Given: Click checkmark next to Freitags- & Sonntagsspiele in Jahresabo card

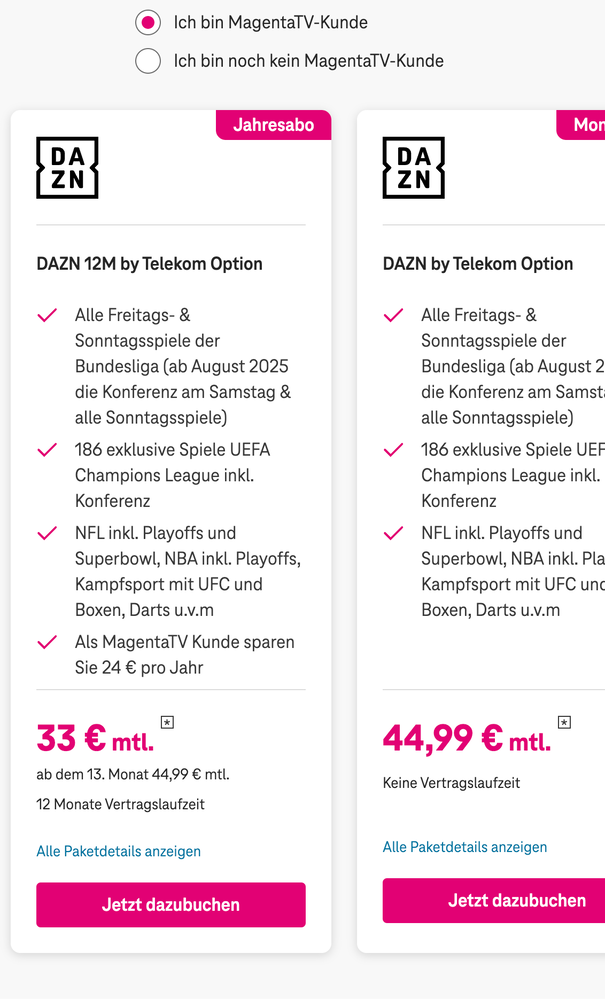Looking at the screenshot, I should [x=47, y=316].
